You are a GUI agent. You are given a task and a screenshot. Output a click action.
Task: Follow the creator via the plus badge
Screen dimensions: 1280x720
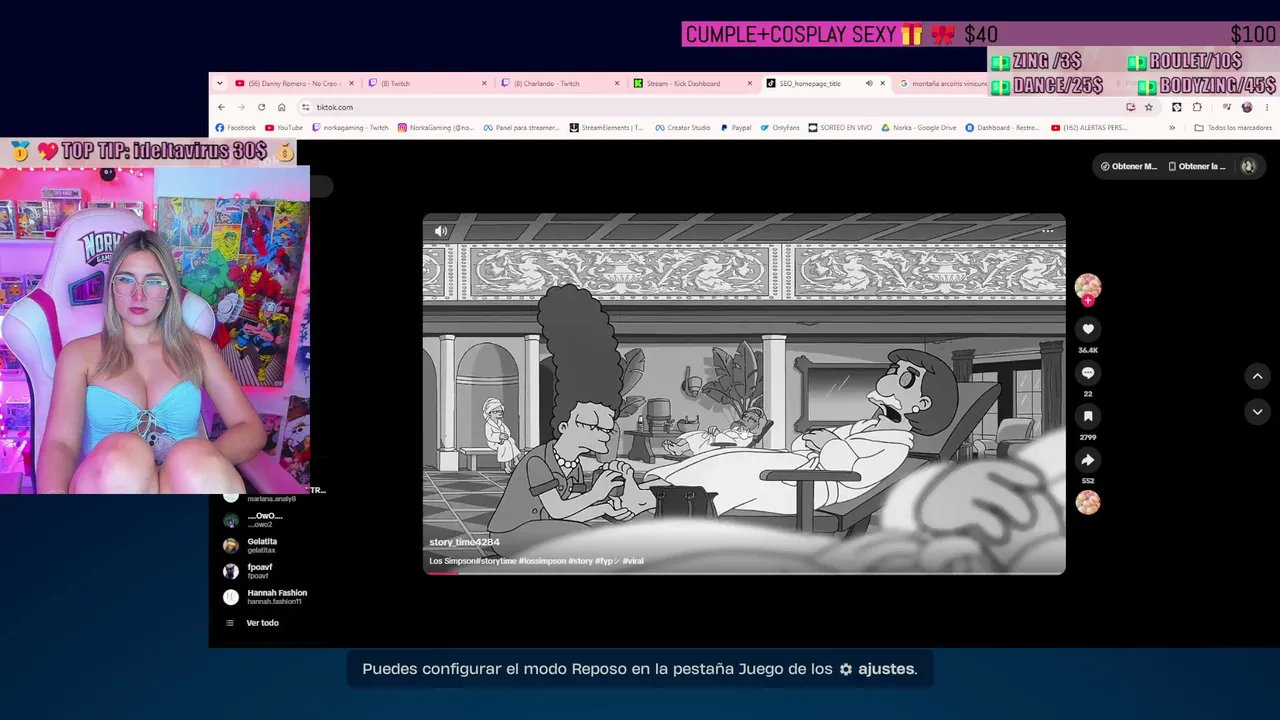[x=1088, y=300]
